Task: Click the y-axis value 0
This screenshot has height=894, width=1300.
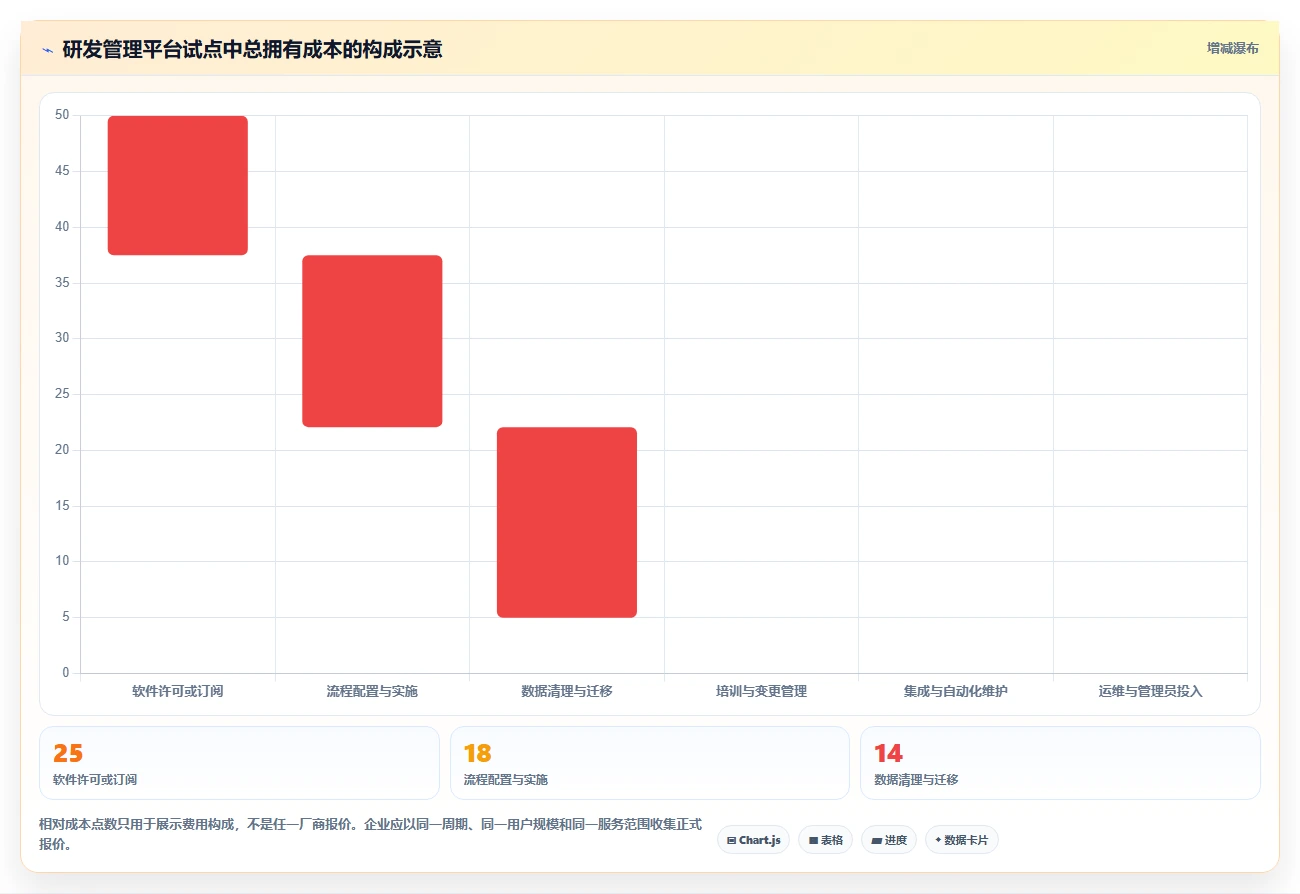Action: pos(66,673)
